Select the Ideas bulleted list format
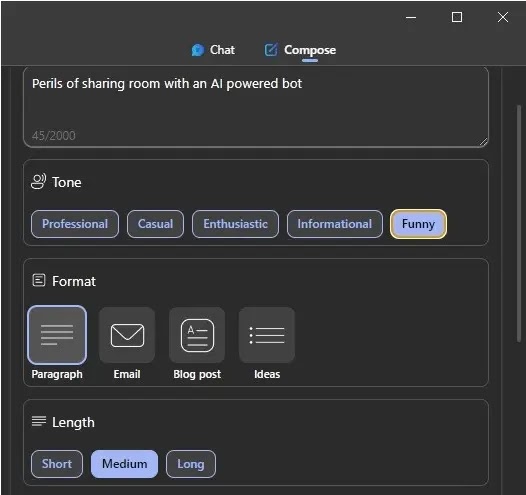 pos(267,335)
